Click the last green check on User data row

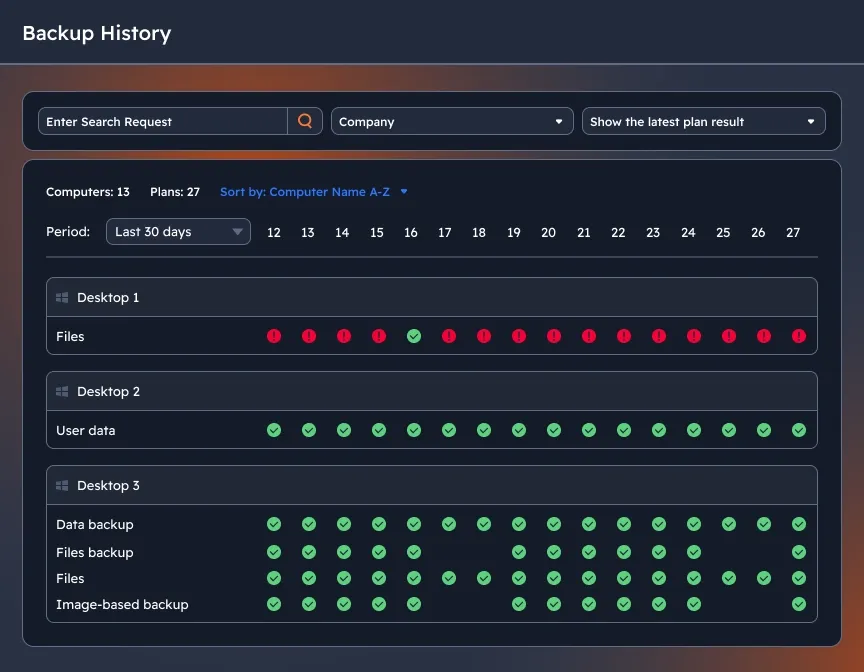point(798,430)
